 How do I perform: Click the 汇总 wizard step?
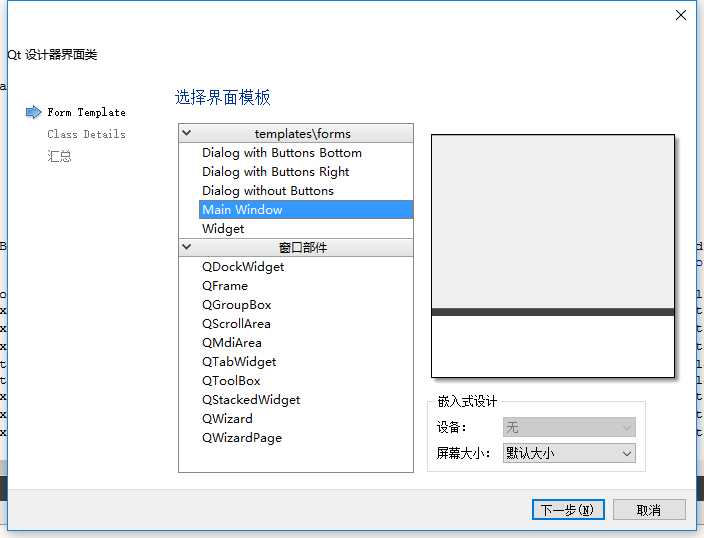click(x=59, y=156)
